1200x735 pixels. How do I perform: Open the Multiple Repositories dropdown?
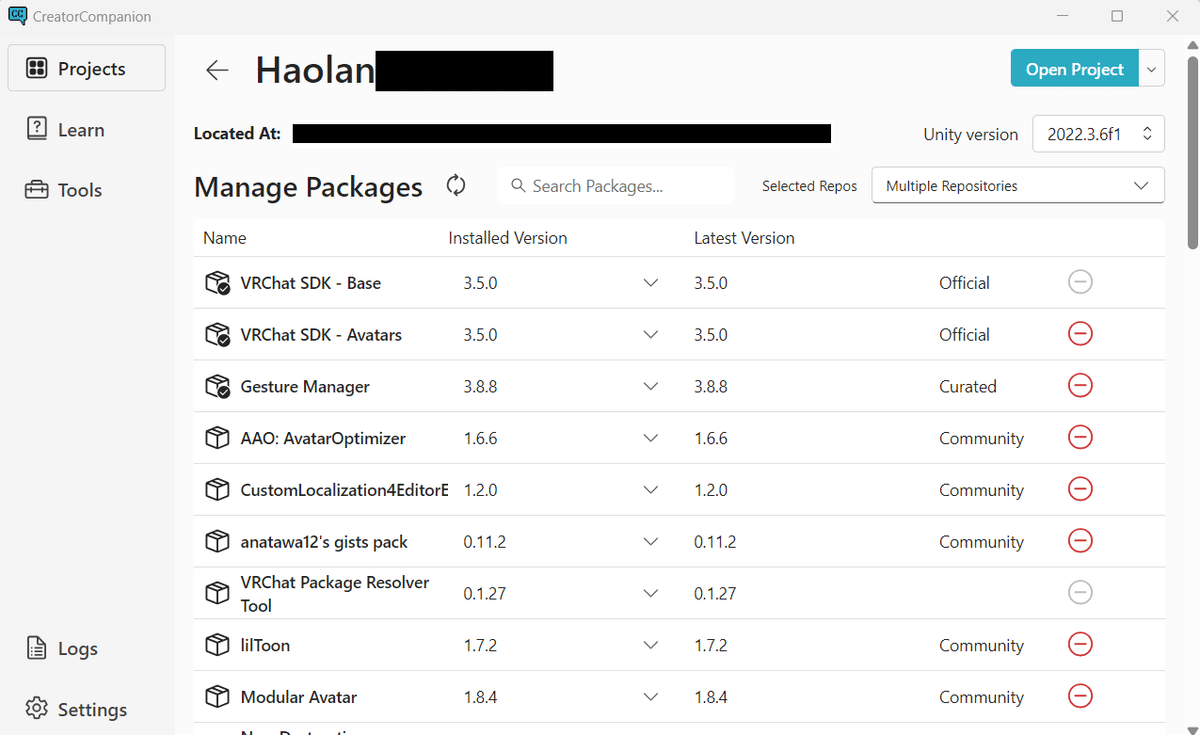point(1018,186)
